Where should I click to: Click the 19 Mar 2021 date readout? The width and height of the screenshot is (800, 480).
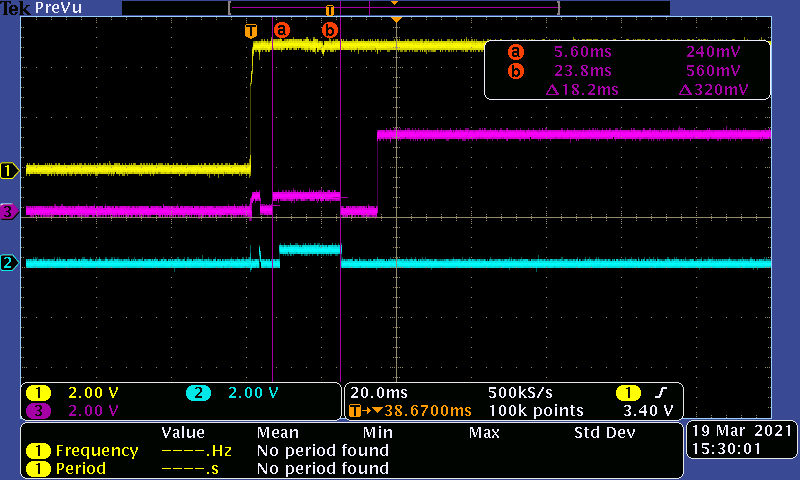click(742, 431)
